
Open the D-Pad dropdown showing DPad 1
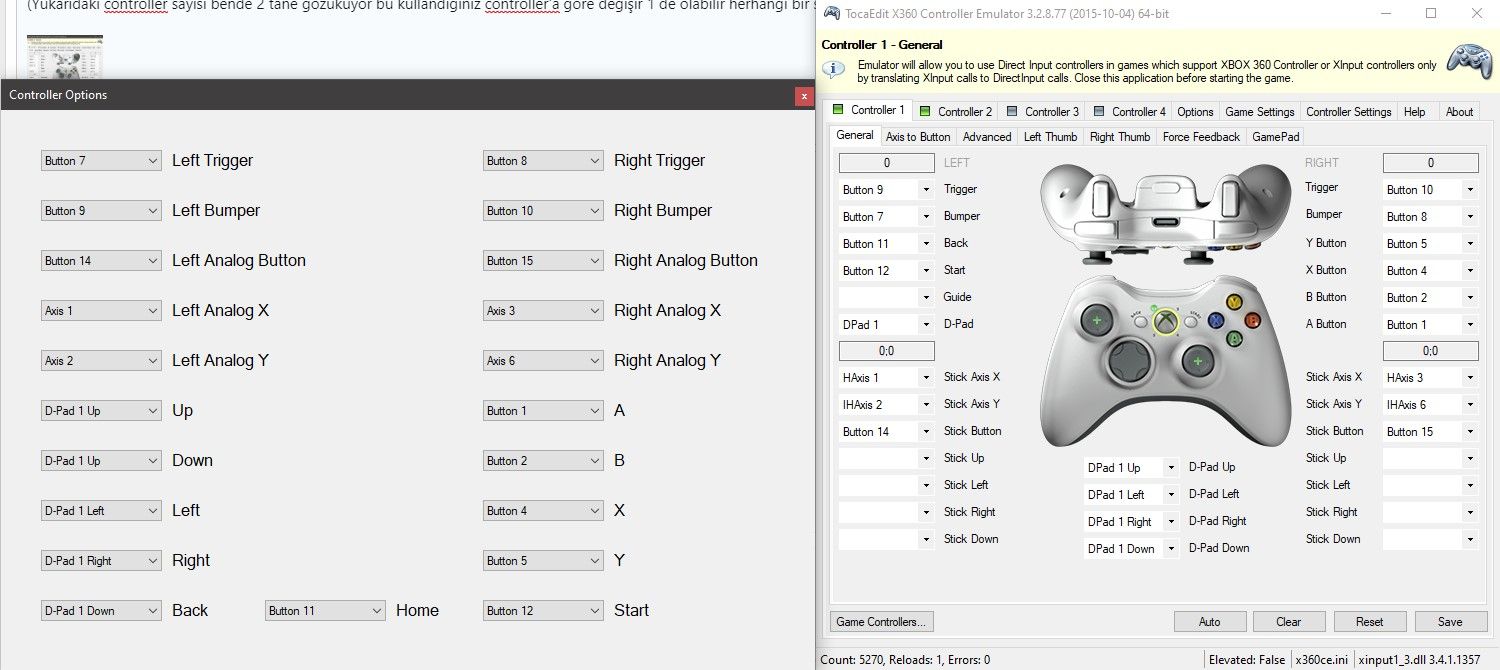[x=886, y=324]
